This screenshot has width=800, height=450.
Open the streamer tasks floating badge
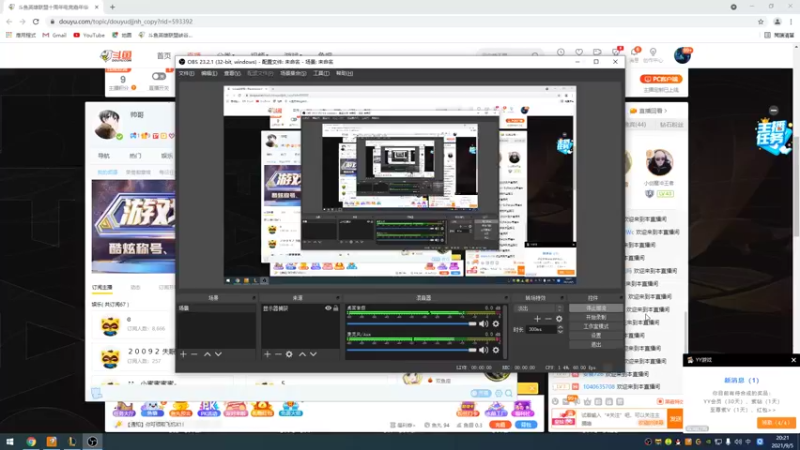pyautogui.click(x=773, y=136)
